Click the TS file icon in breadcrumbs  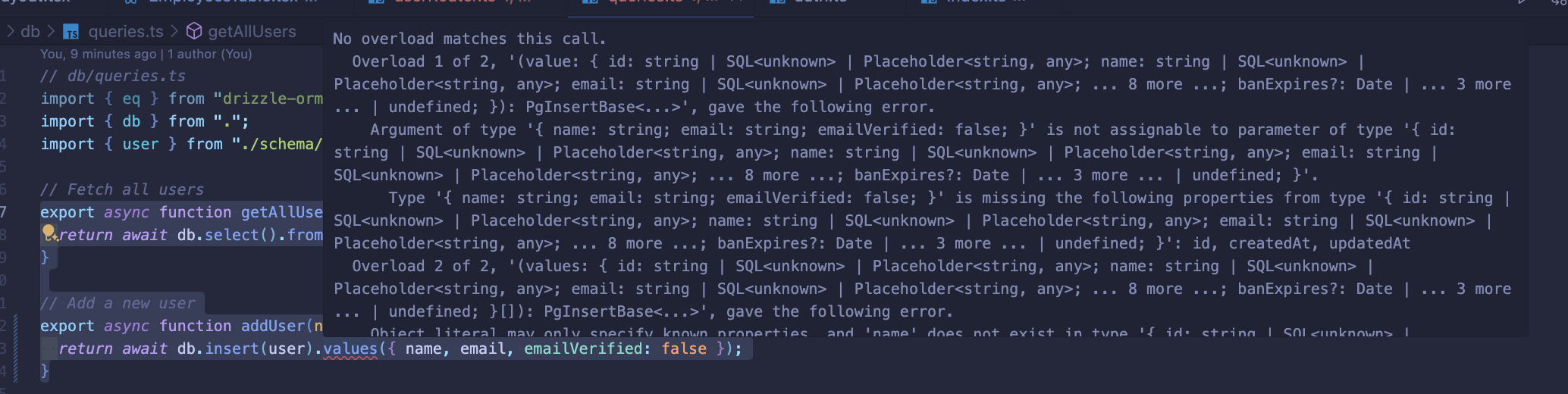coord(71,32)
